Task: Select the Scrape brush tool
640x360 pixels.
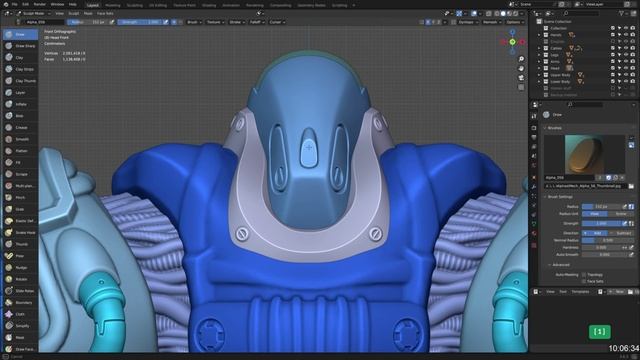Action: [20, 174]
